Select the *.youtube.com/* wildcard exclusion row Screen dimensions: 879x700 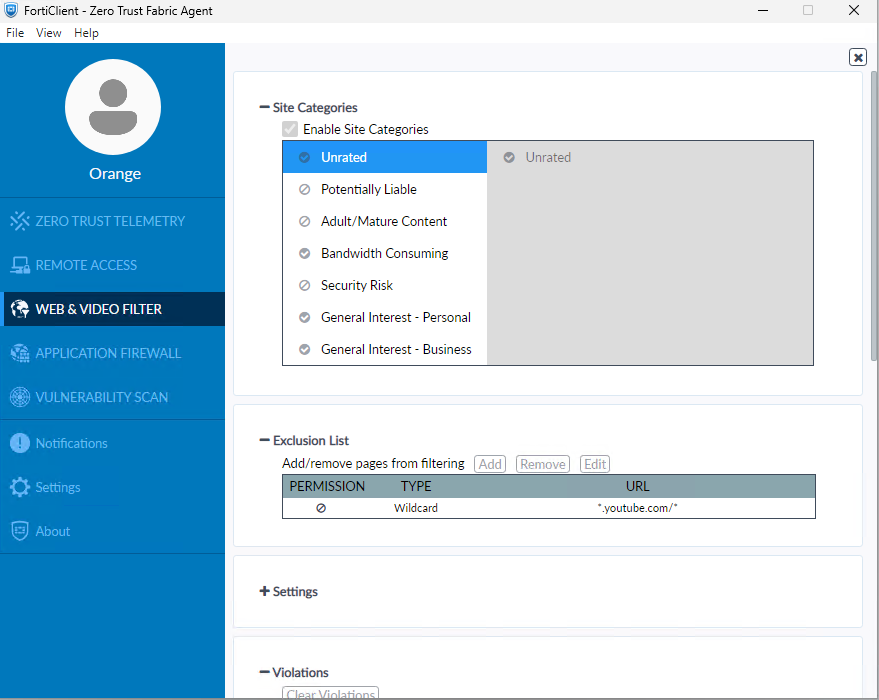pyautogui.click(x=548, y=508)
